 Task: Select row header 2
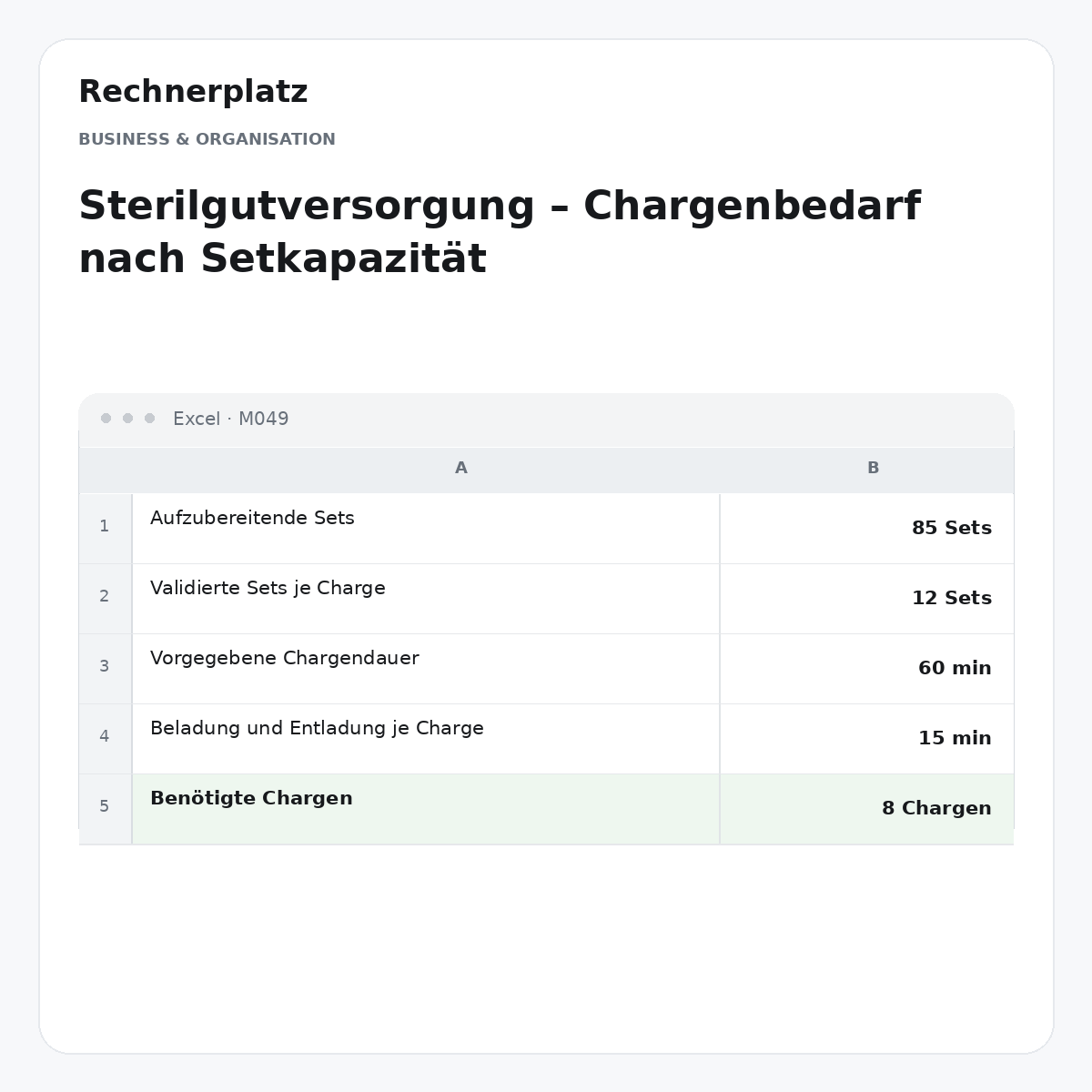click(105, 598)
